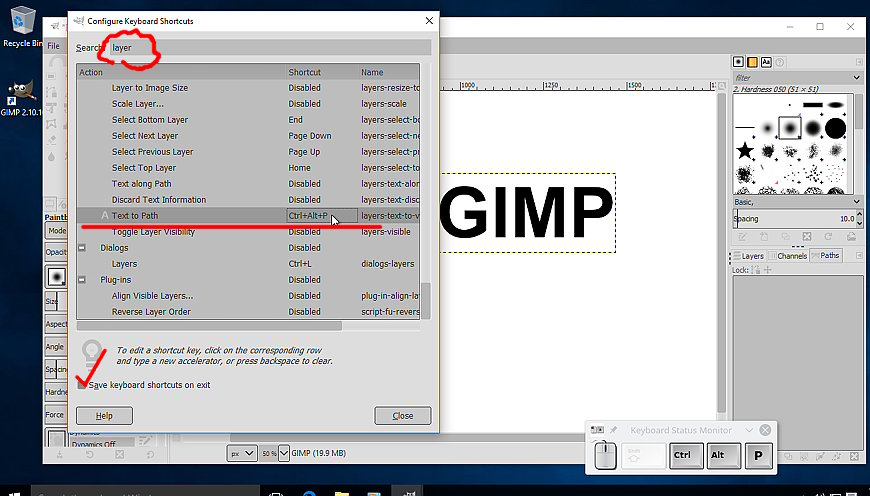Click the refresh brushes icon
The image size is (870, 496).
(828, 237)
